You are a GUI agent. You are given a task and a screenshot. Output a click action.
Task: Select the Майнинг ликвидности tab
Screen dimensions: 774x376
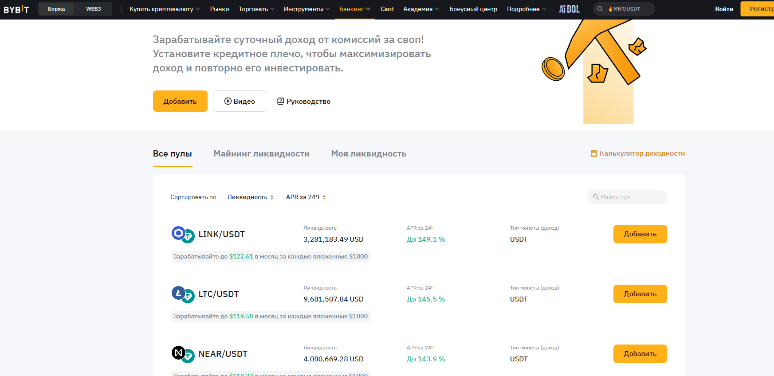point(262,154)
